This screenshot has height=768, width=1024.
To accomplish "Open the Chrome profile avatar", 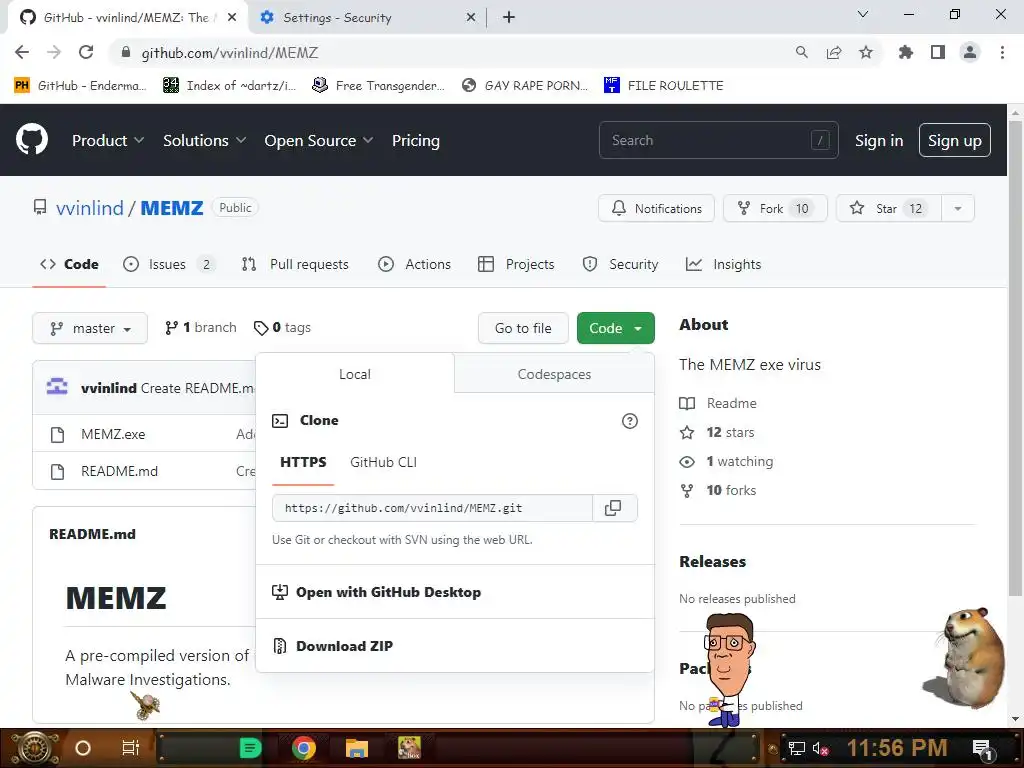I will click(970, 52).
